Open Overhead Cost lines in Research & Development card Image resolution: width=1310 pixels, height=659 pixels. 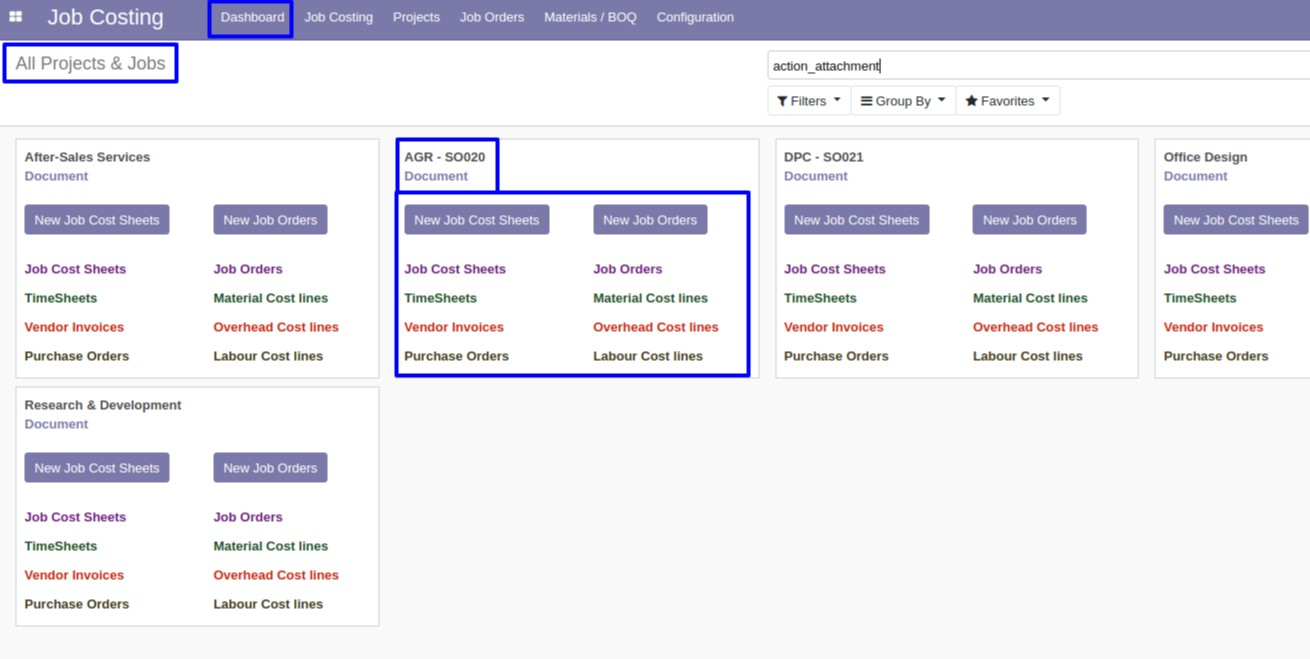pyautogui.click(x=276, y=575)
